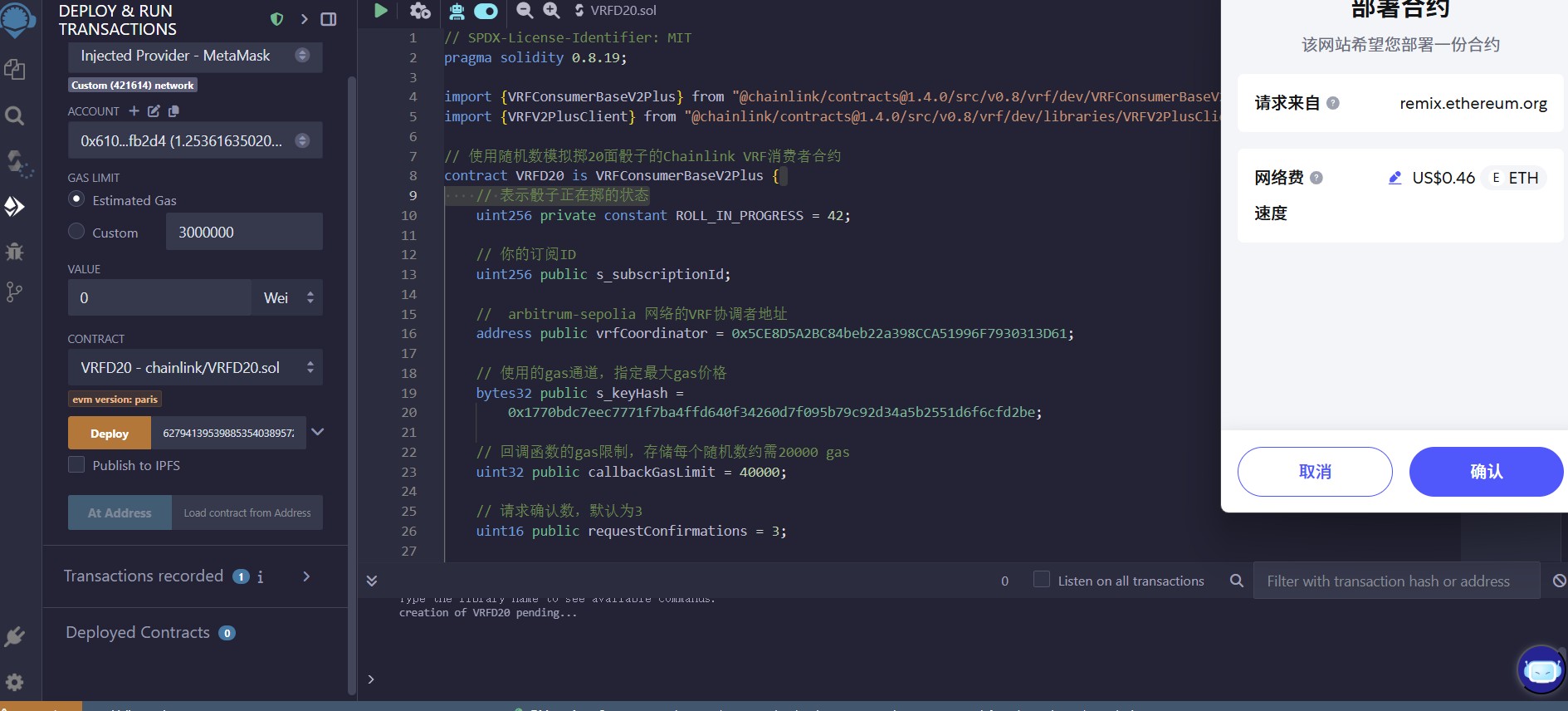Open the Wei unit dropdown
Screen dimensions: 1568x711
(x=287, y=297)
